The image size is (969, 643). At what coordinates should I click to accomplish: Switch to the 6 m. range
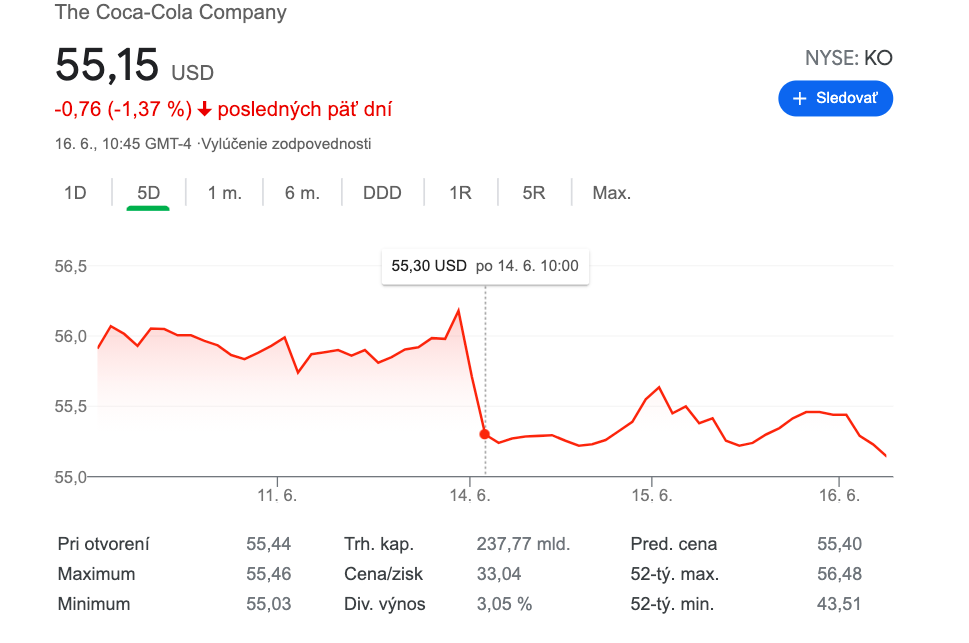click(302, 193)
